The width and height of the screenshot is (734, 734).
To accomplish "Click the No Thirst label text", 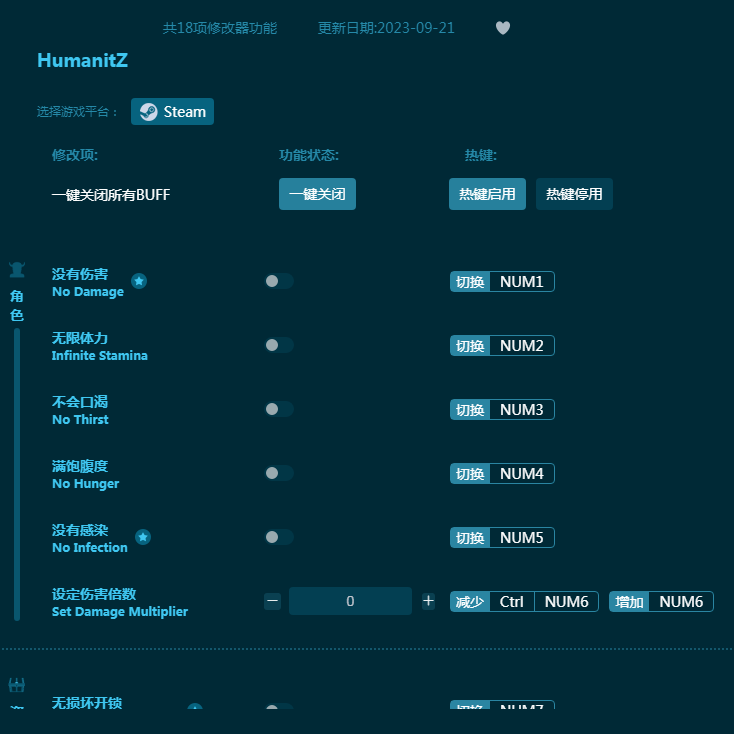I will 81,419.
